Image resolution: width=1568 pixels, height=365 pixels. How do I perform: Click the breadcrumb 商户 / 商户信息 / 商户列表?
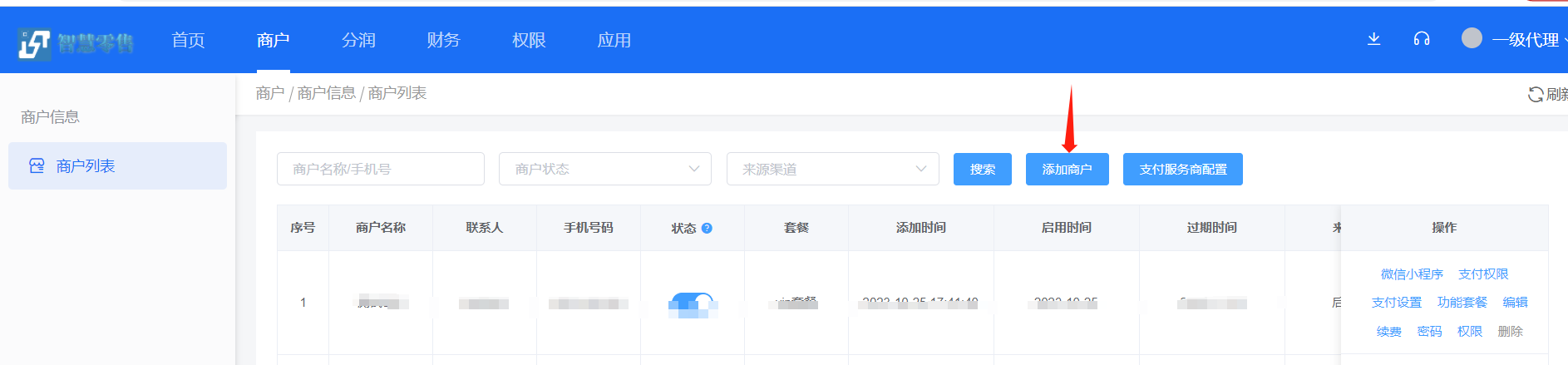click(341, 93)
